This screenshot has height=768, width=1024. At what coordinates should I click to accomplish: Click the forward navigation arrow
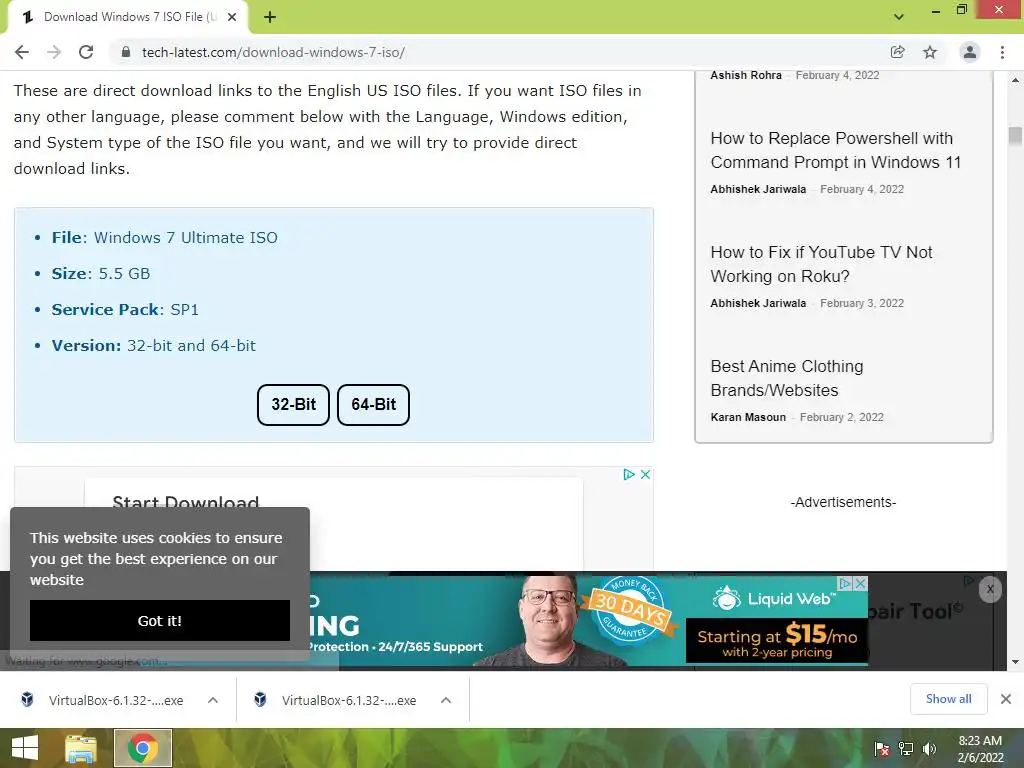point(54,52)
